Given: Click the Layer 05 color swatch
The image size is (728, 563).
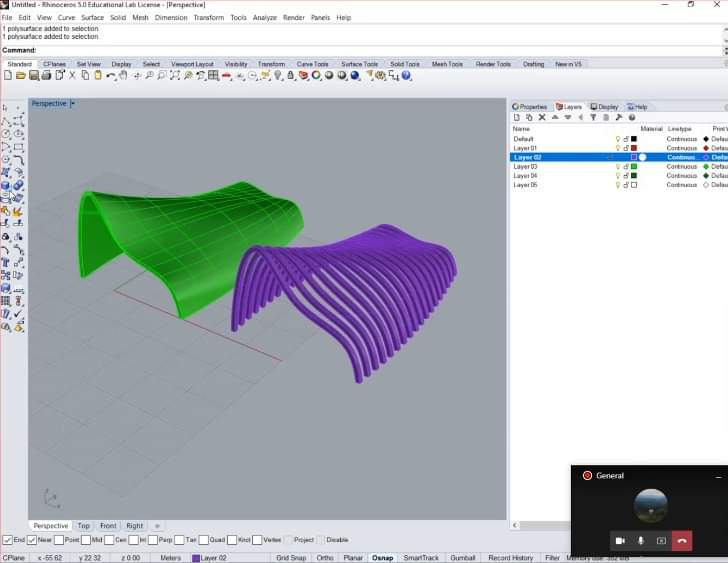Looking at the screenshot, I should [634, 185].
